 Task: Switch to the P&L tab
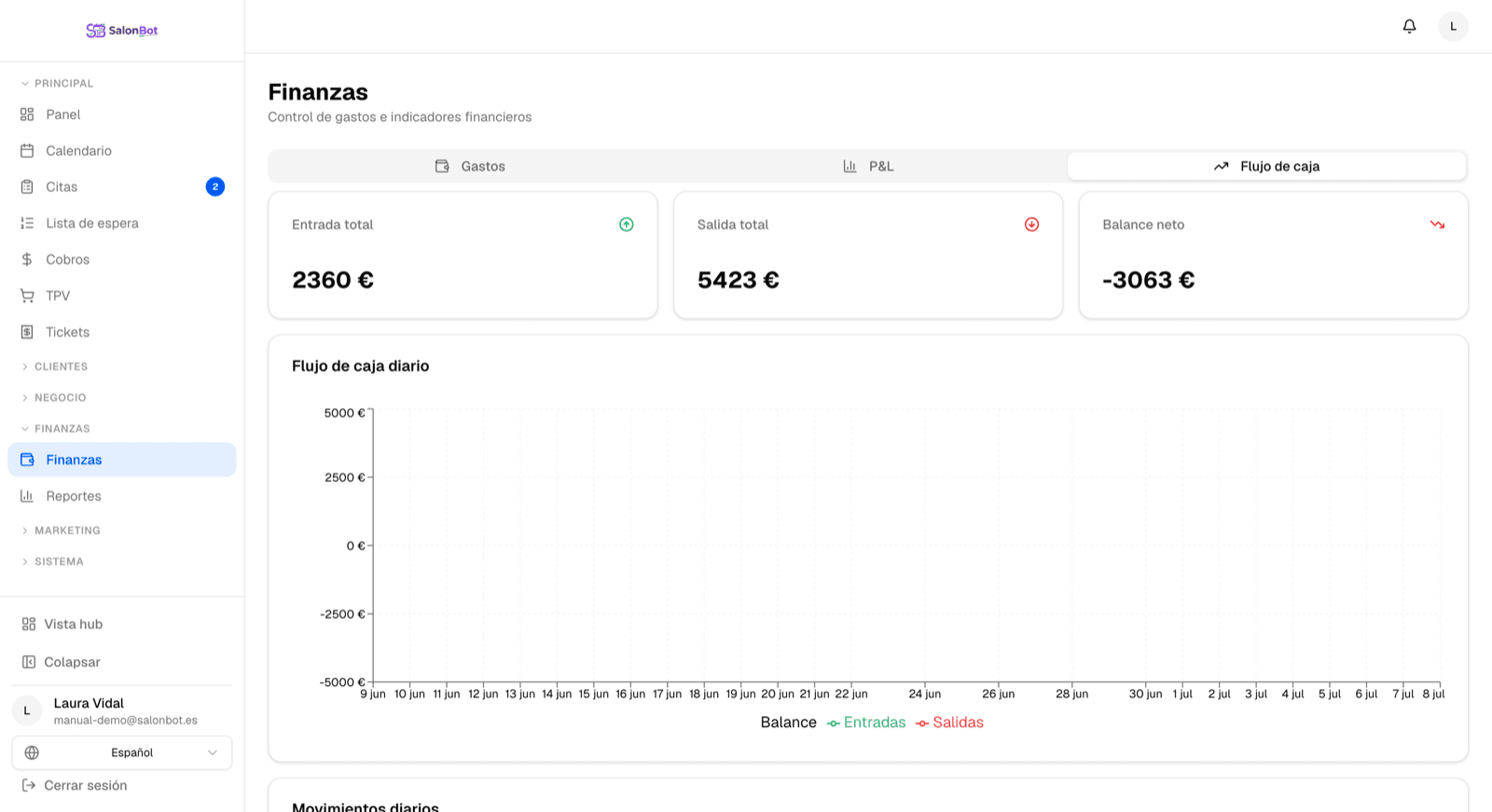point(868,167)
